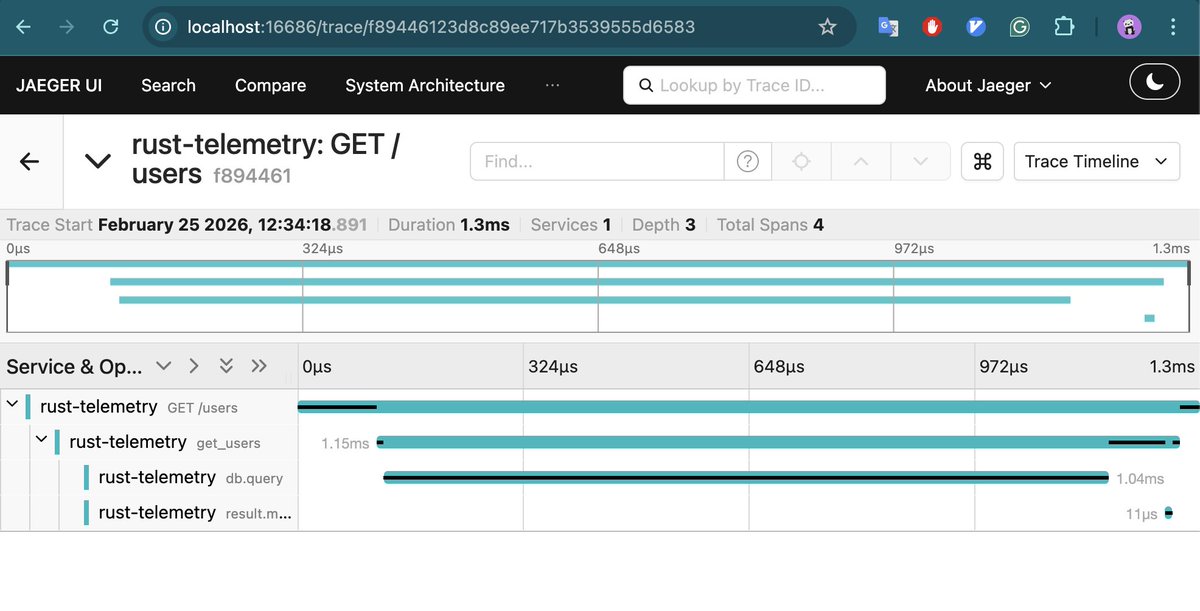Select rust-telemetry db.query span
1200x611 pixels.
point(190,478)
